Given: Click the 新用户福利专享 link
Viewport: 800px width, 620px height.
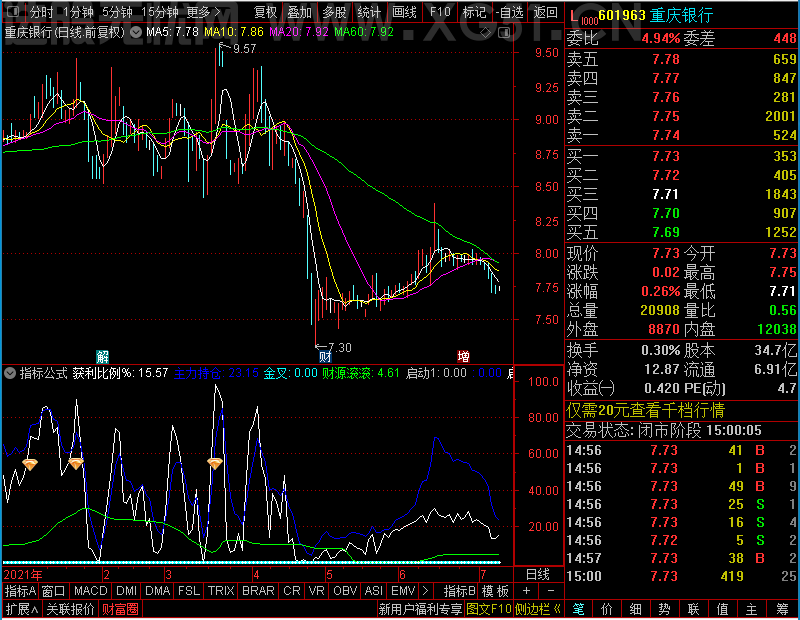Looking at the screenshot, I should tap(420, 609).
